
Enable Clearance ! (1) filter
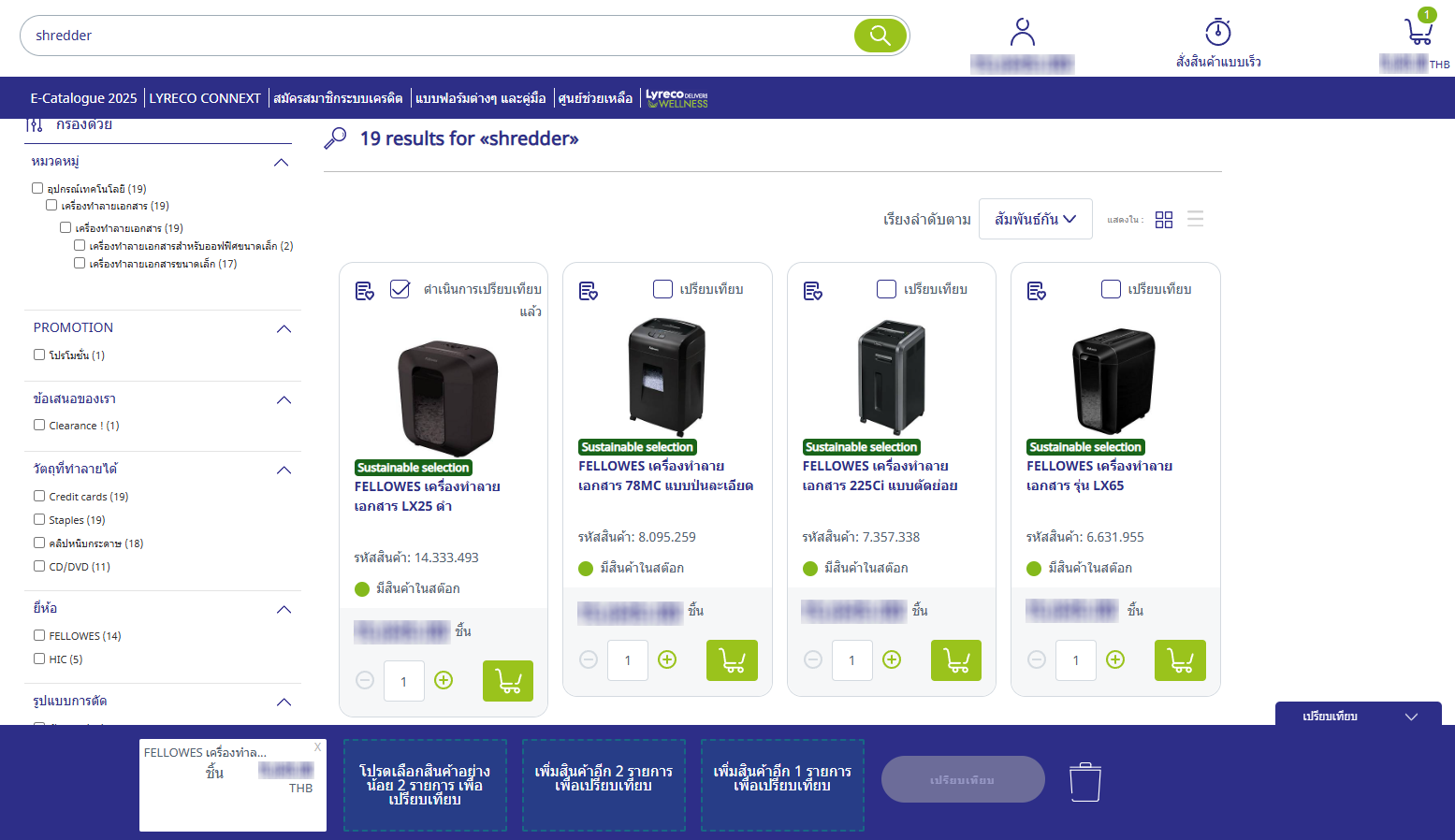(x=39, y=425)
